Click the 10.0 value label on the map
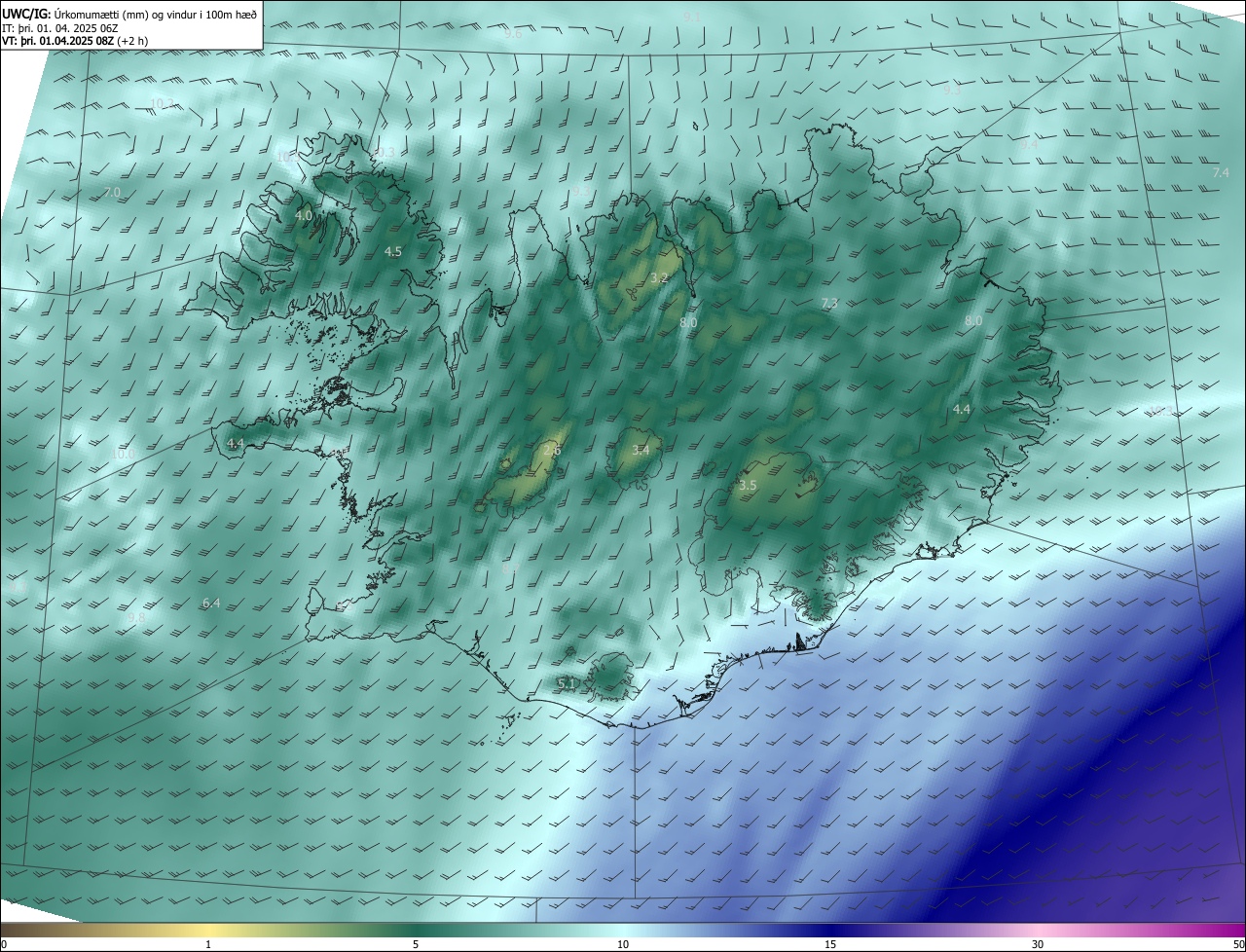 pyautogui.click(x=123, y=454)
